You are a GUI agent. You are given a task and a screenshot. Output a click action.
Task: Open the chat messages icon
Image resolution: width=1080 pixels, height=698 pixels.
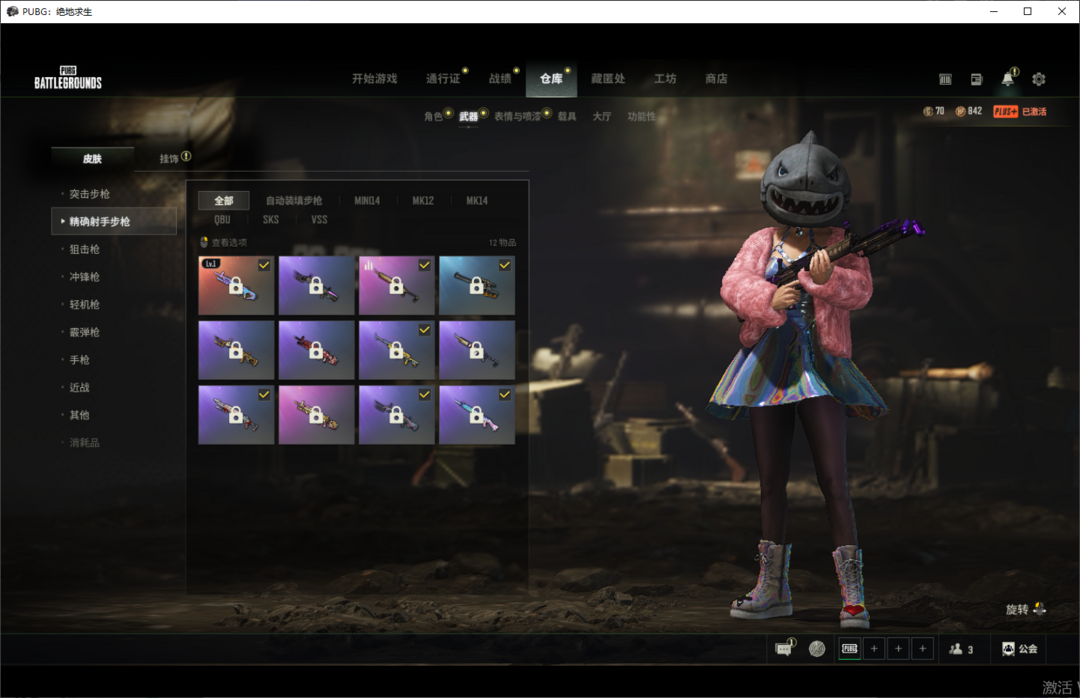[784, 649]
